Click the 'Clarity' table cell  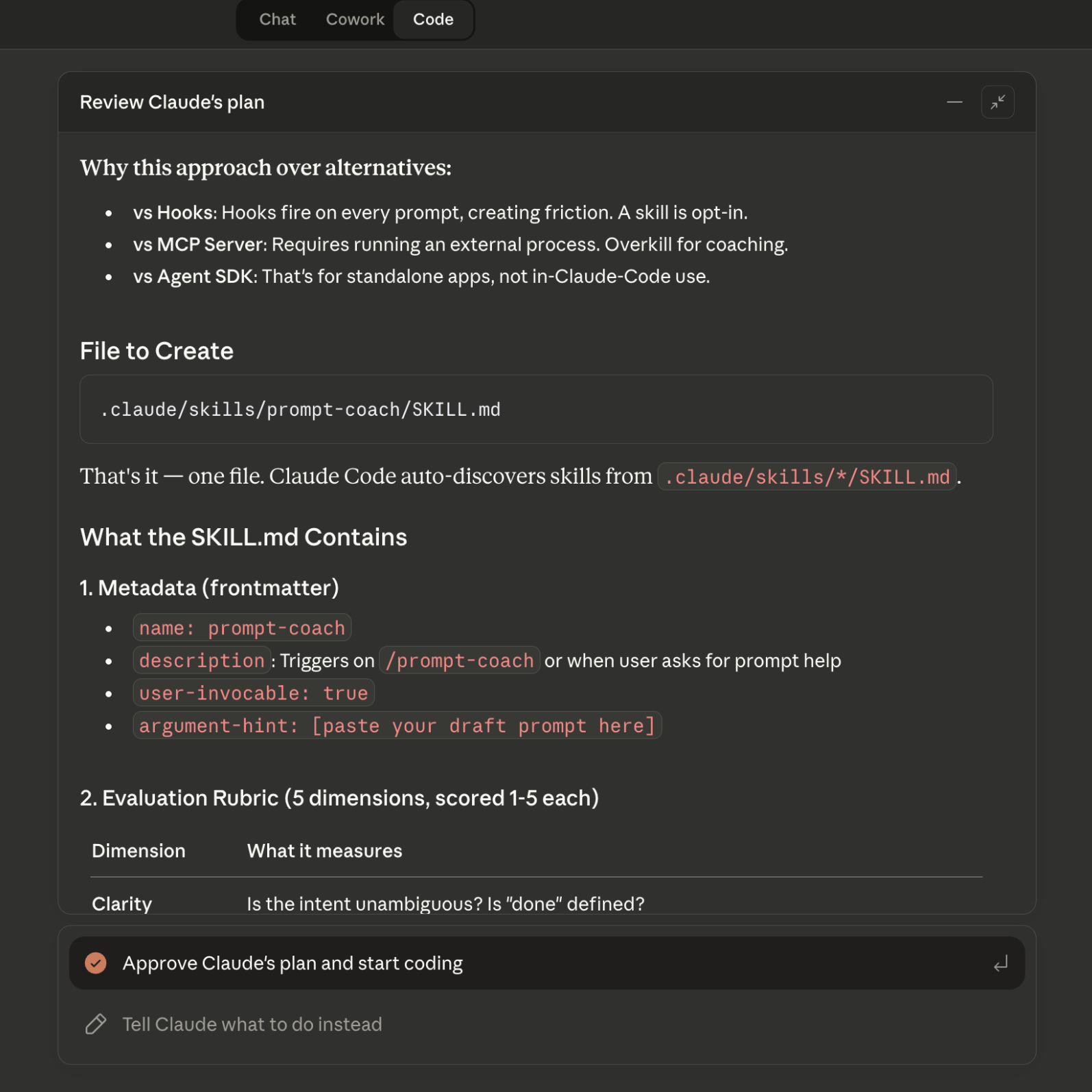[x=122, y=904]
